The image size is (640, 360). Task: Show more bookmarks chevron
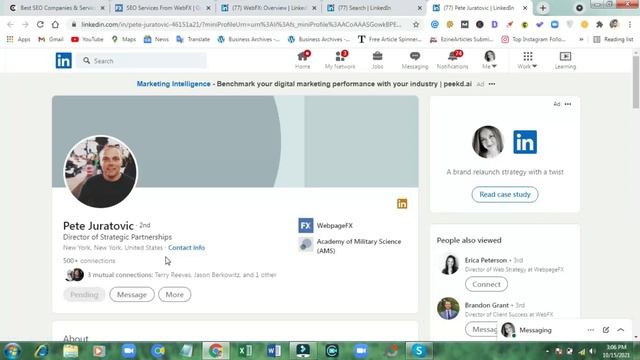point(581,39)
